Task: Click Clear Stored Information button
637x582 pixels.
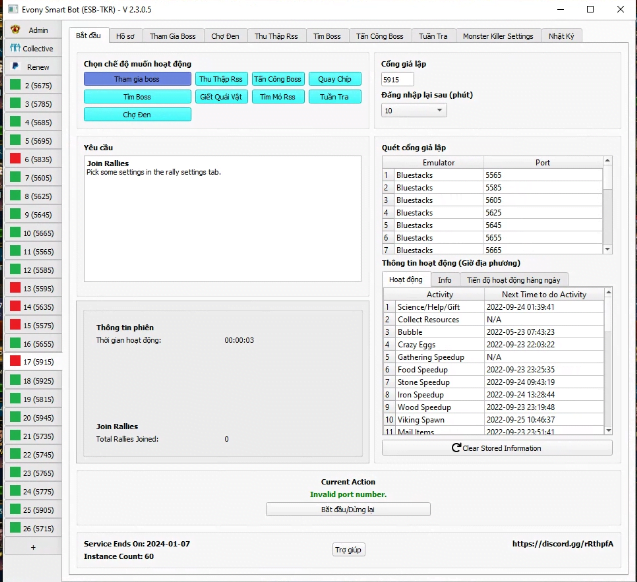Action: pyautogui.click(x=497, y=448)
